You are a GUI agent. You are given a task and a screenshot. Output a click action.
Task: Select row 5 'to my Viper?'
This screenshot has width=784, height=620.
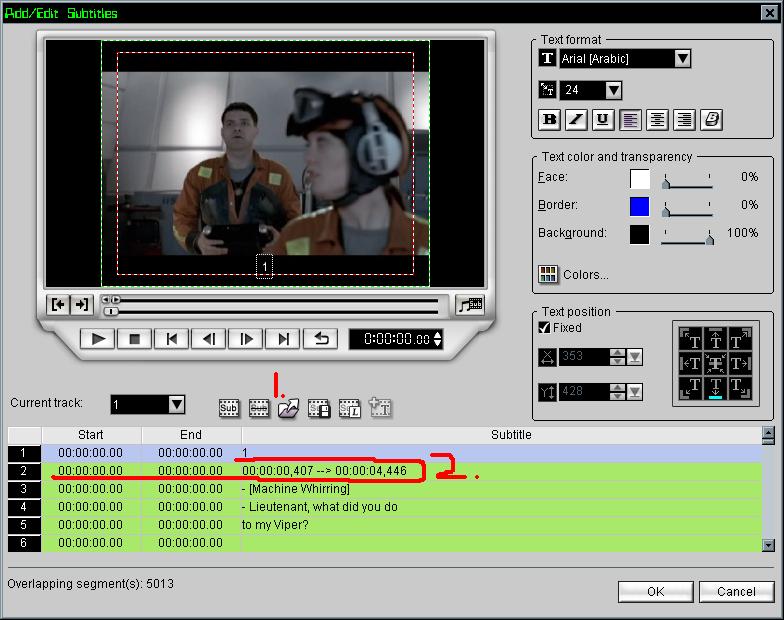click(385, 525)
